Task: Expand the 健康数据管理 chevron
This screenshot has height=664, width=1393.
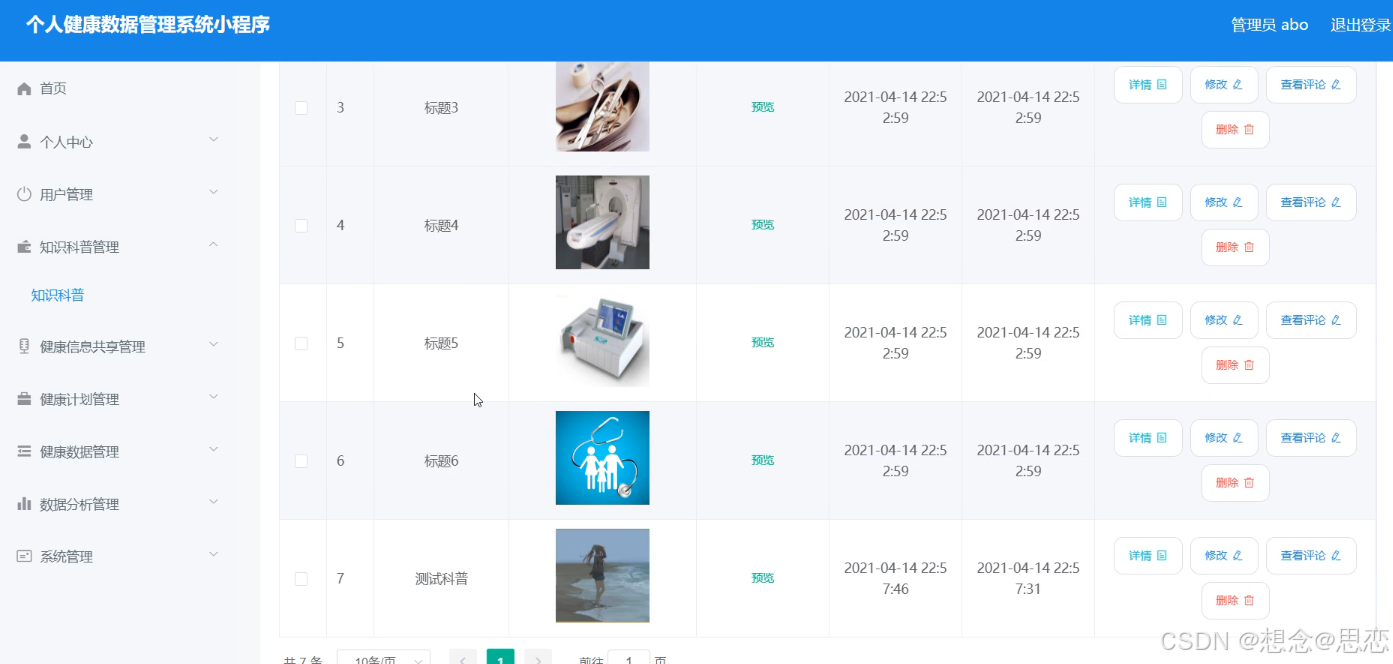Action: click(213, 449)
